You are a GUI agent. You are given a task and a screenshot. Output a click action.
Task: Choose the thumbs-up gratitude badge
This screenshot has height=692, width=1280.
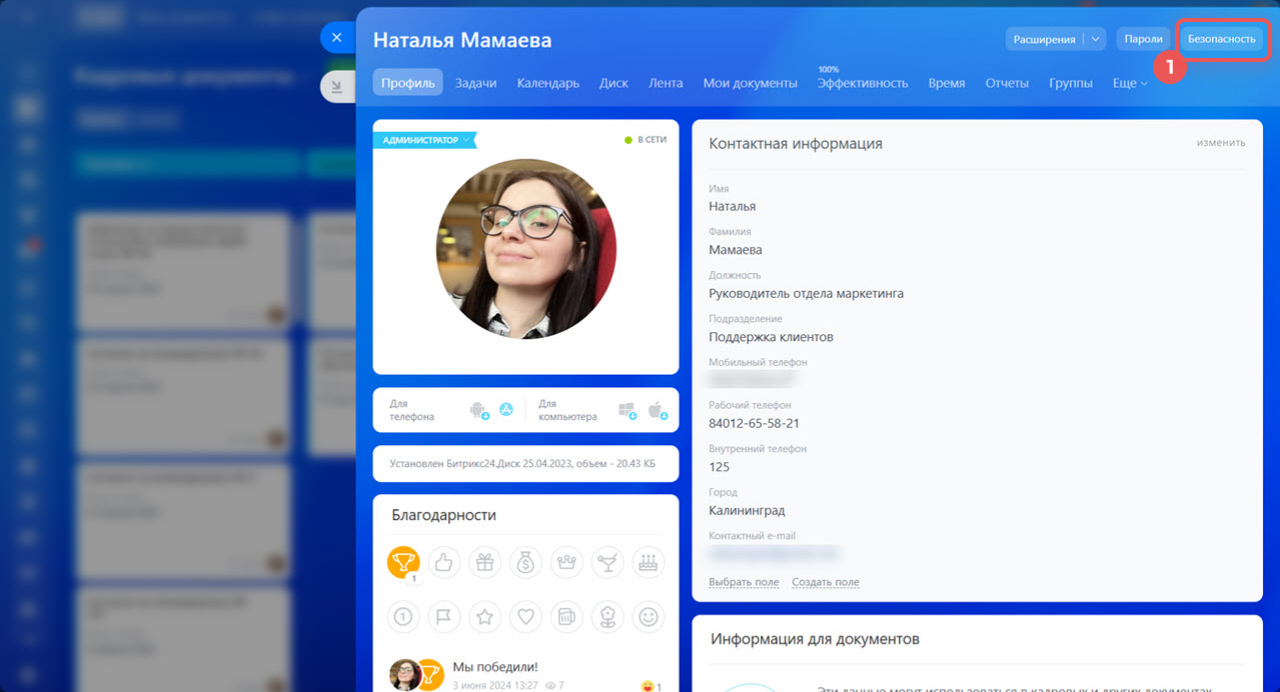click(x=444, y=562)
